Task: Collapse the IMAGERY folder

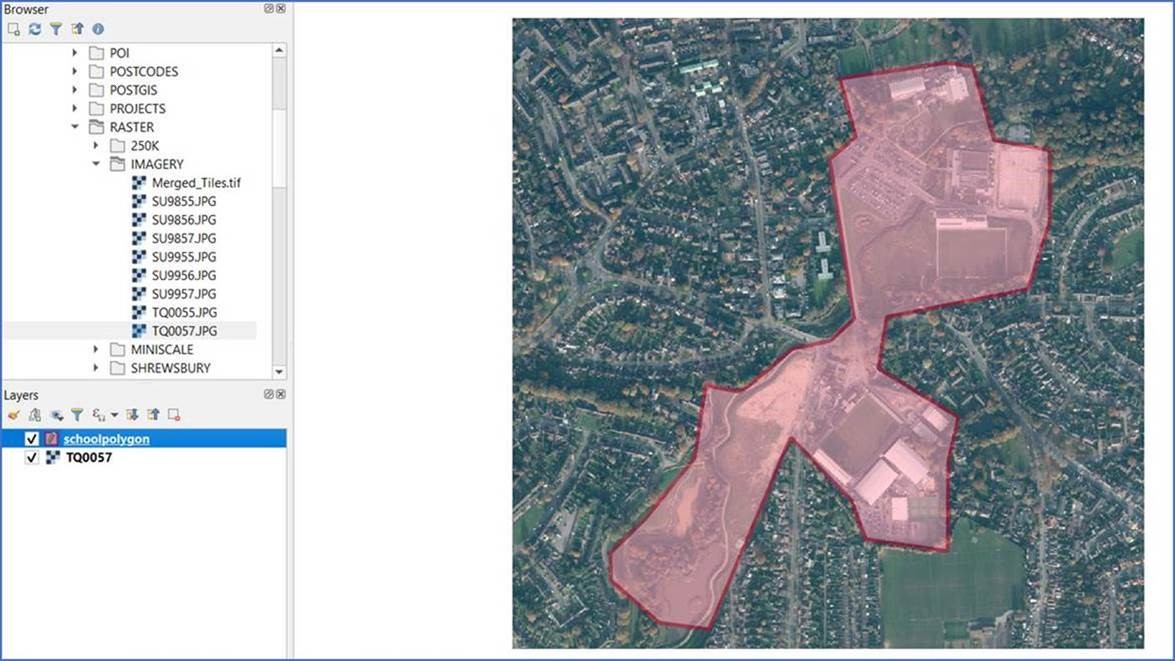Action: [95, 164]
